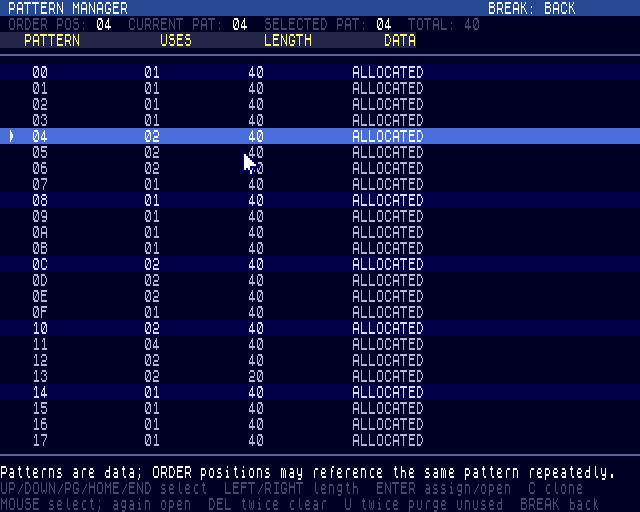Click the DATA column header
Viewport: 640px width, 512px height.
coord(400,40)
